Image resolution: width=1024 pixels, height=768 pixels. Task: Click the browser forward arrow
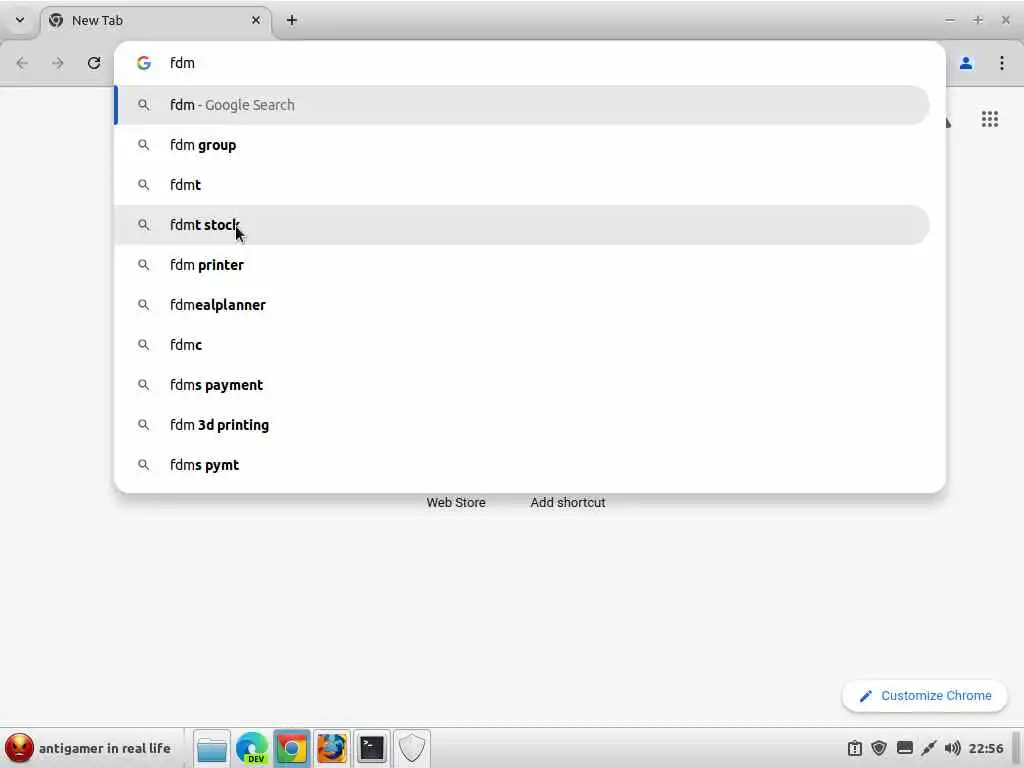click(57, 63)
